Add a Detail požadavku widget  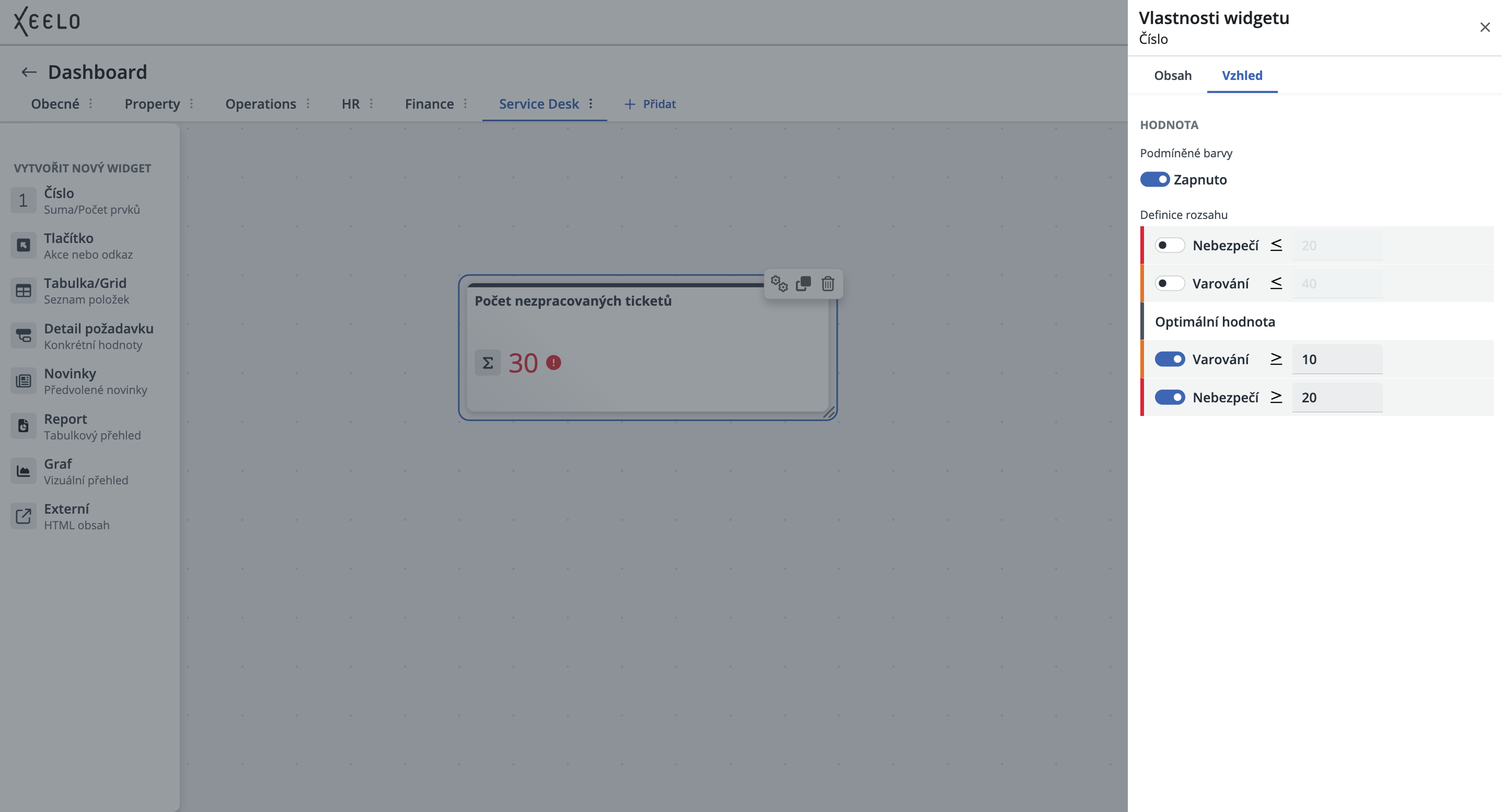pos(90,336)
